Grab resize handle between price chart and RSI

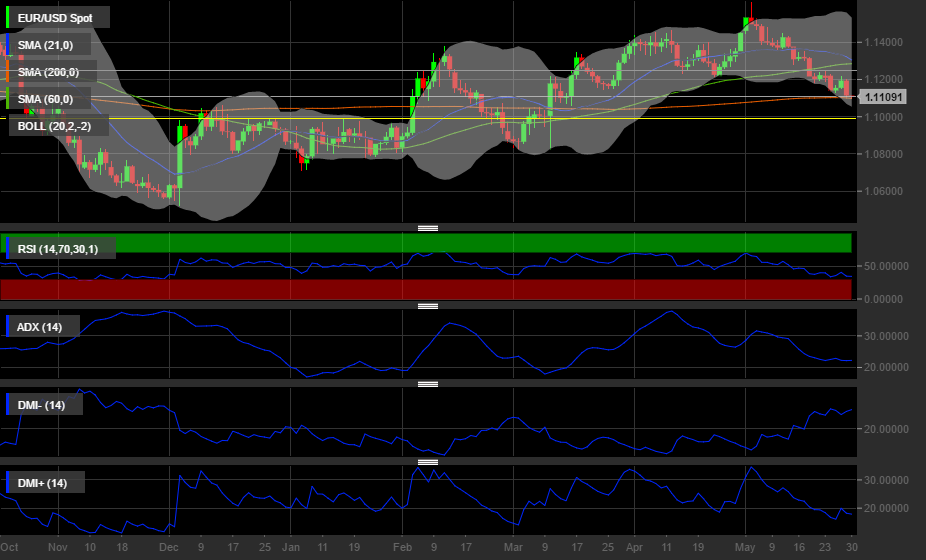(428, 228)
